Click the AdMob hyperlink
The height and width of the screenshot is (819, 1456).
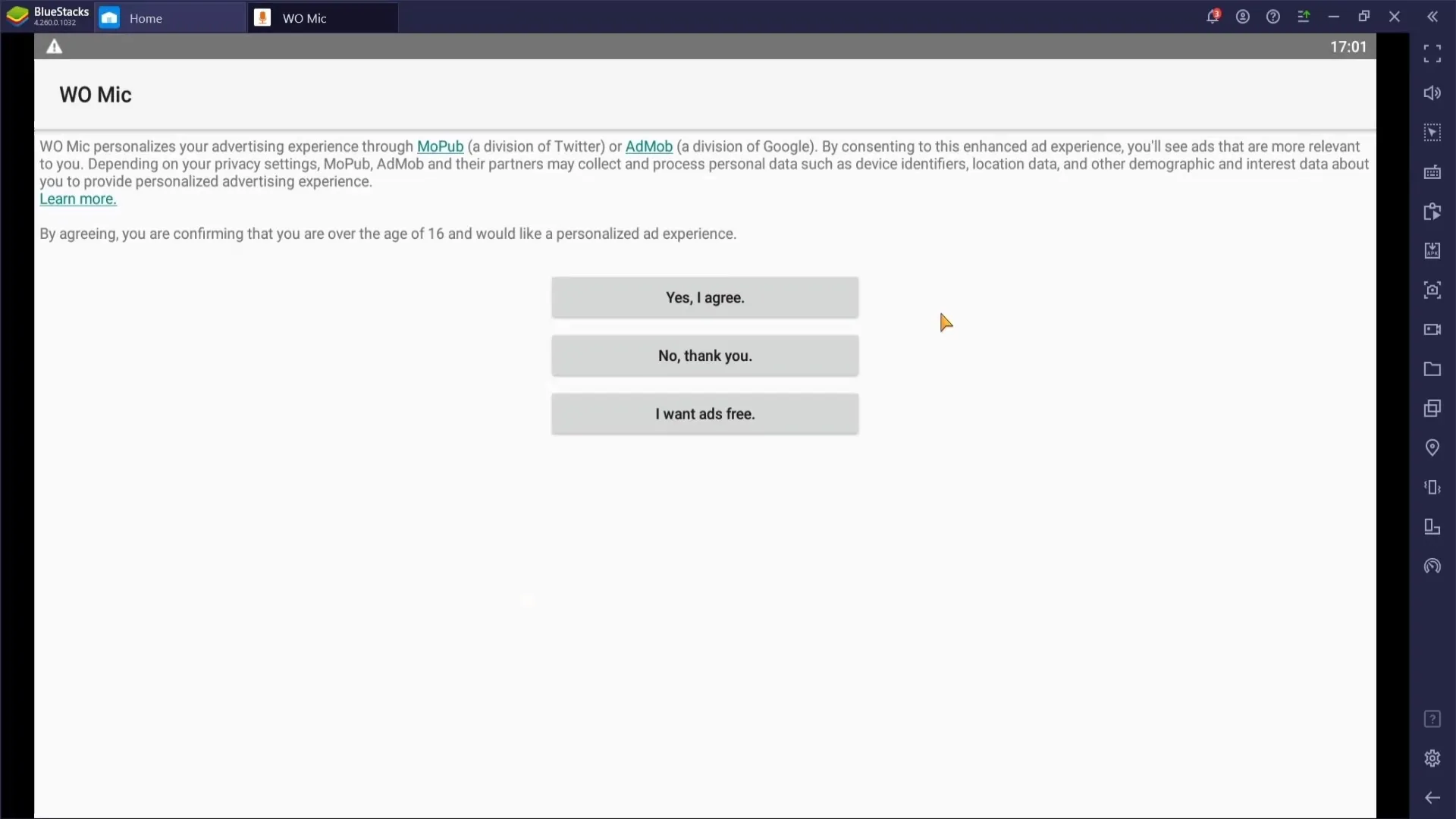tap(649, 146)
